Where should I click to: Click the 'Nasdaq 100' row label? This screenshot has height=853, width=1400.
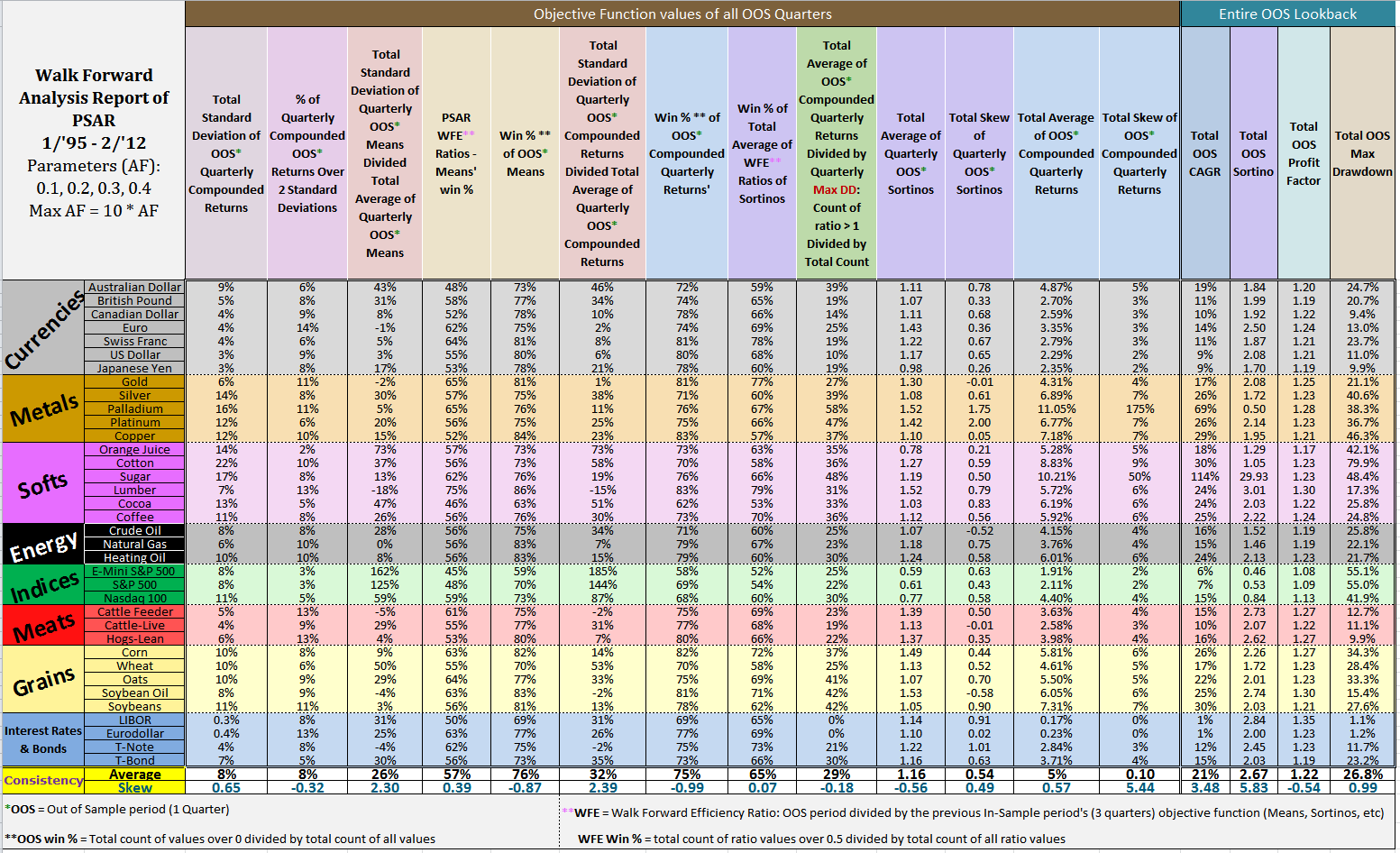coord(134,598)
